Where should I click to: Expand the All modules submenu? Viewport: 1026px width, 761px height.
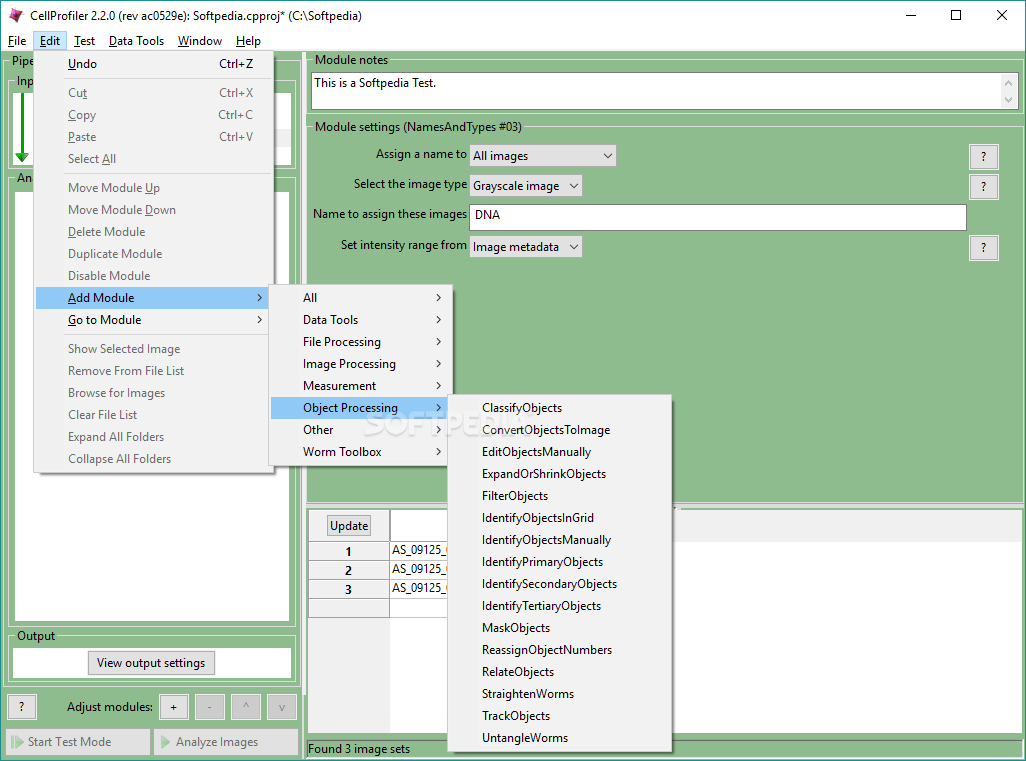[361, 298]
